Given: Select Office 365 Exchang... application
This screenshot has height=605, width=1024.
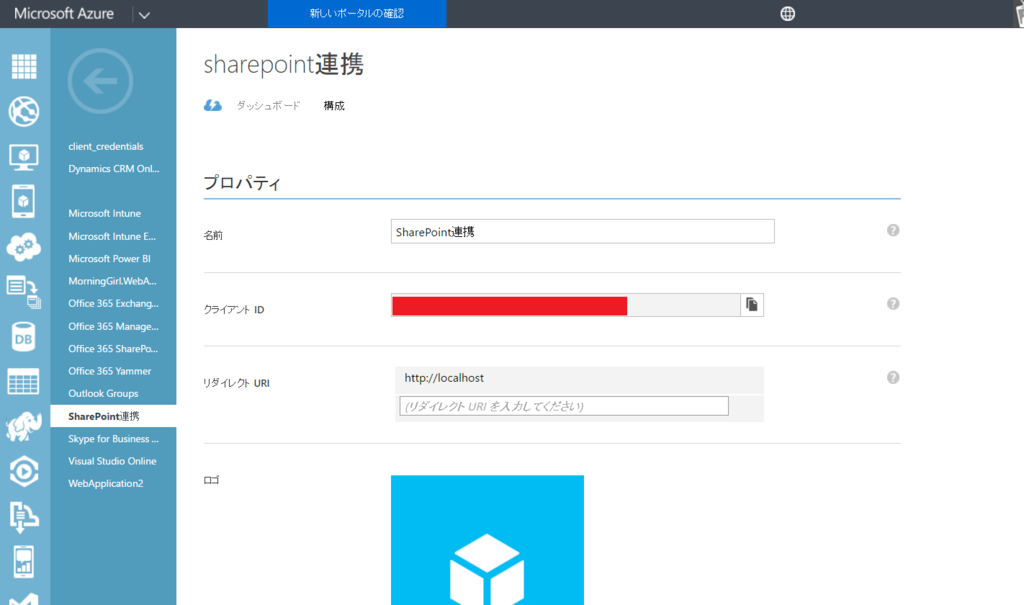Looking at the screenshot, I should [114, 303].
